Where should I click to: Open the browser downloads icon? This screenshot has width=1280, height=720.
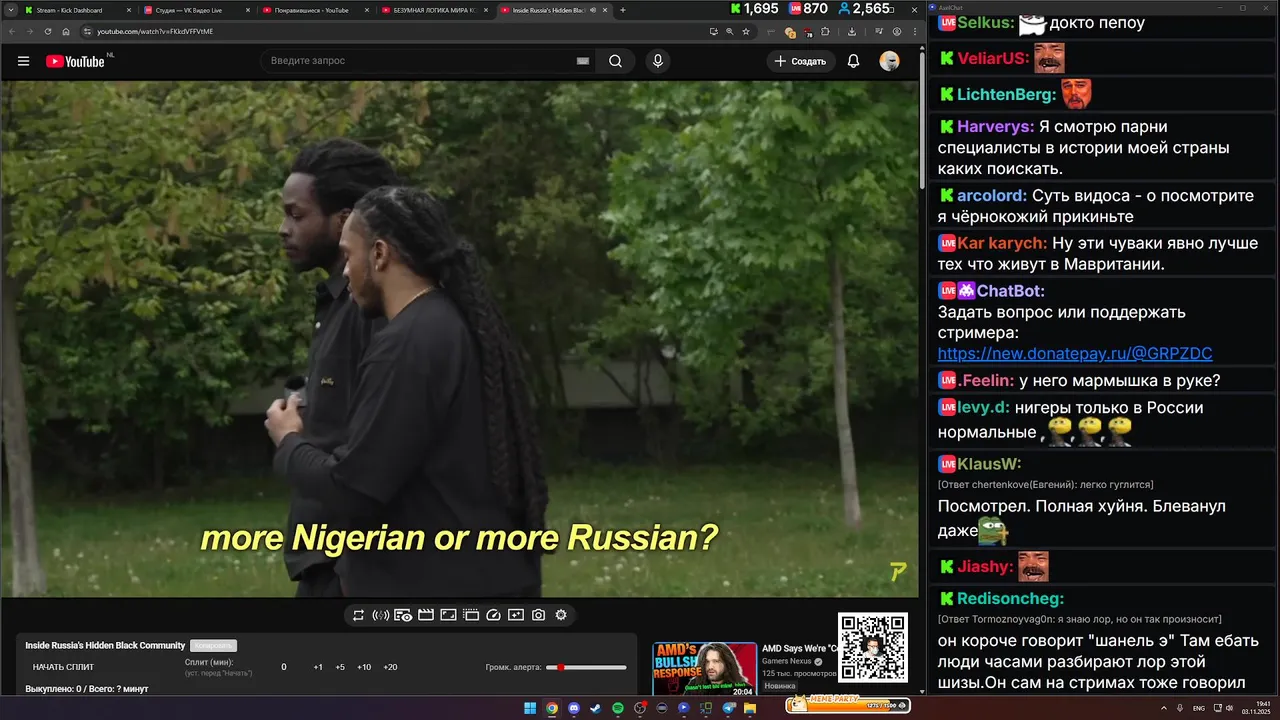tap(852, 31)
